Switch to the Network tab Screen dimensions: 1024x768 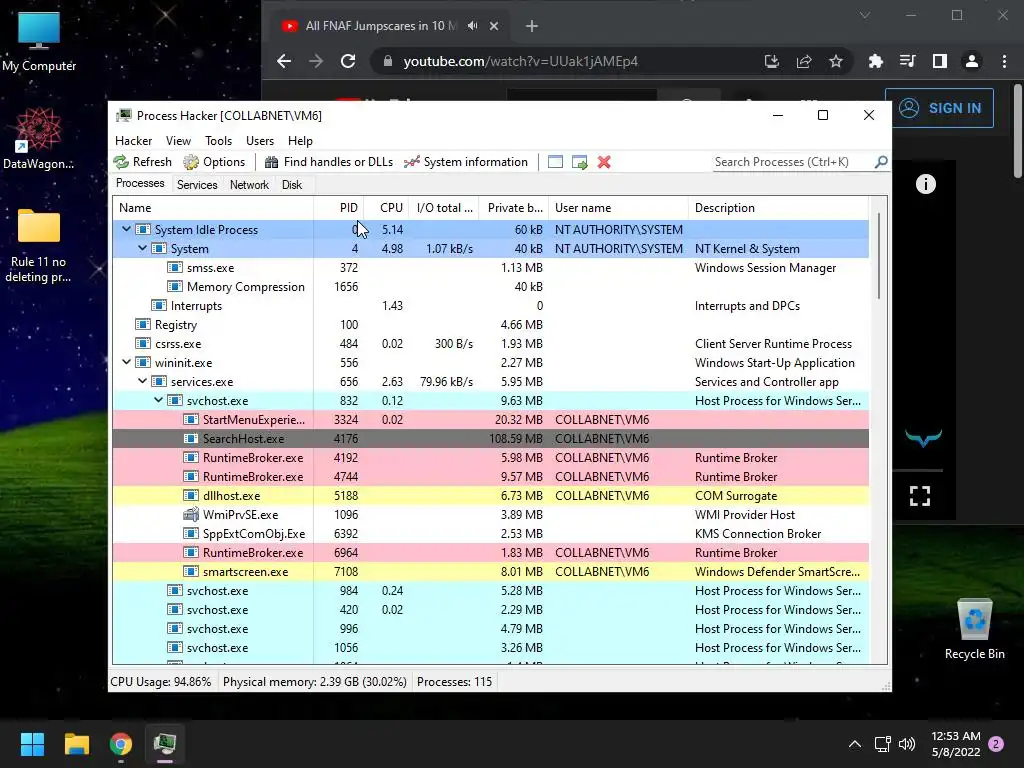coord(249,185)
